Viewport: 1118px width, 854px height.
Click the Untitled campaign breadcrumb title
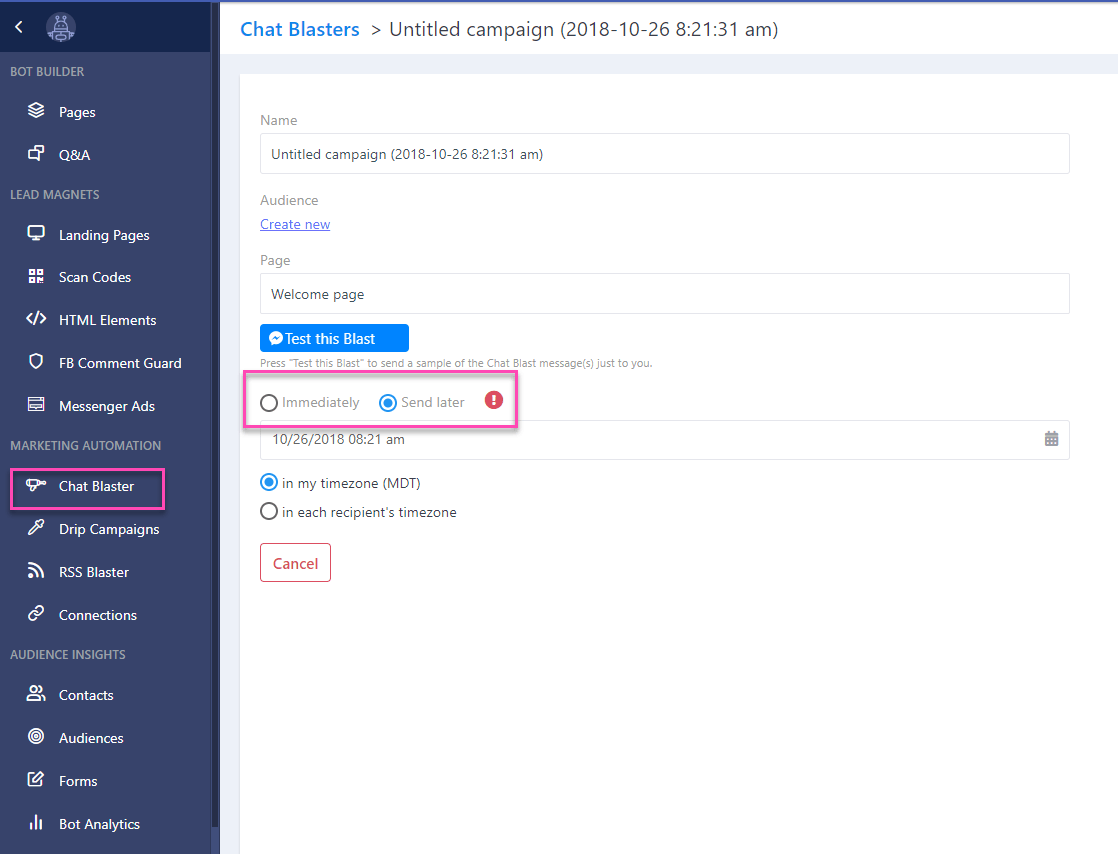pos(583,29)
